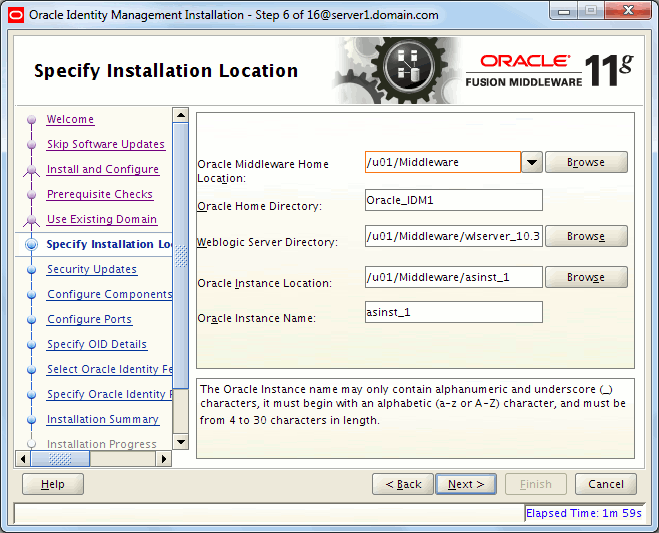Click the horizontal scrollbar thumb
Viewport: 659px width, 533px height.
[61, 459]
